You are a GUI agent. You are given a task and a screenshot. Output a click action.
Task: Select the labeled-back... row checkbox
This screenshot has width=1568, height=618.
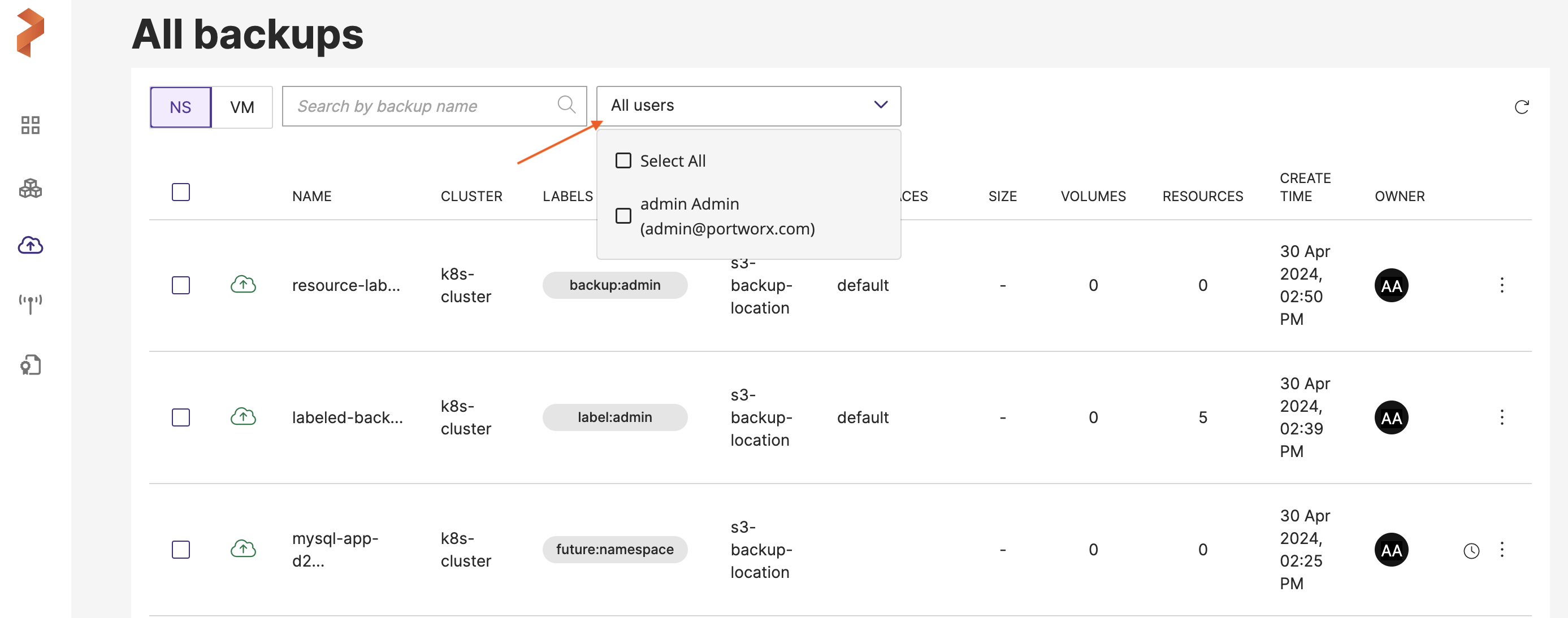(x=181, y=417)
